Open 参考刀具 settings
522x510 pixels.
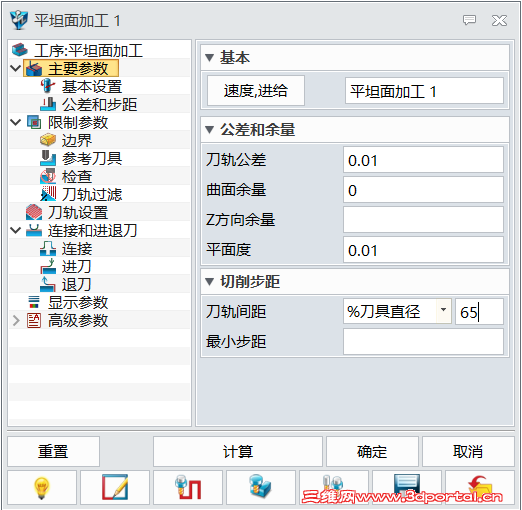(x=92, y=158)
